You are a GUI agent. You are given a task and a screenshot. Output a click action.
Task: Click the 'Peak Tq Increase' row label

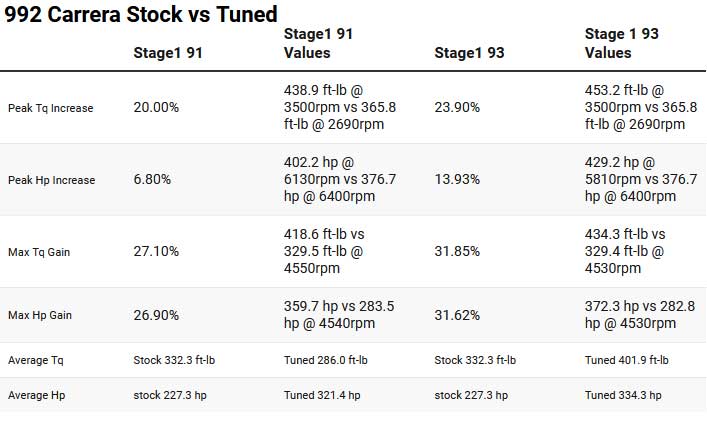pyautogui.click(x=50, y=108)
